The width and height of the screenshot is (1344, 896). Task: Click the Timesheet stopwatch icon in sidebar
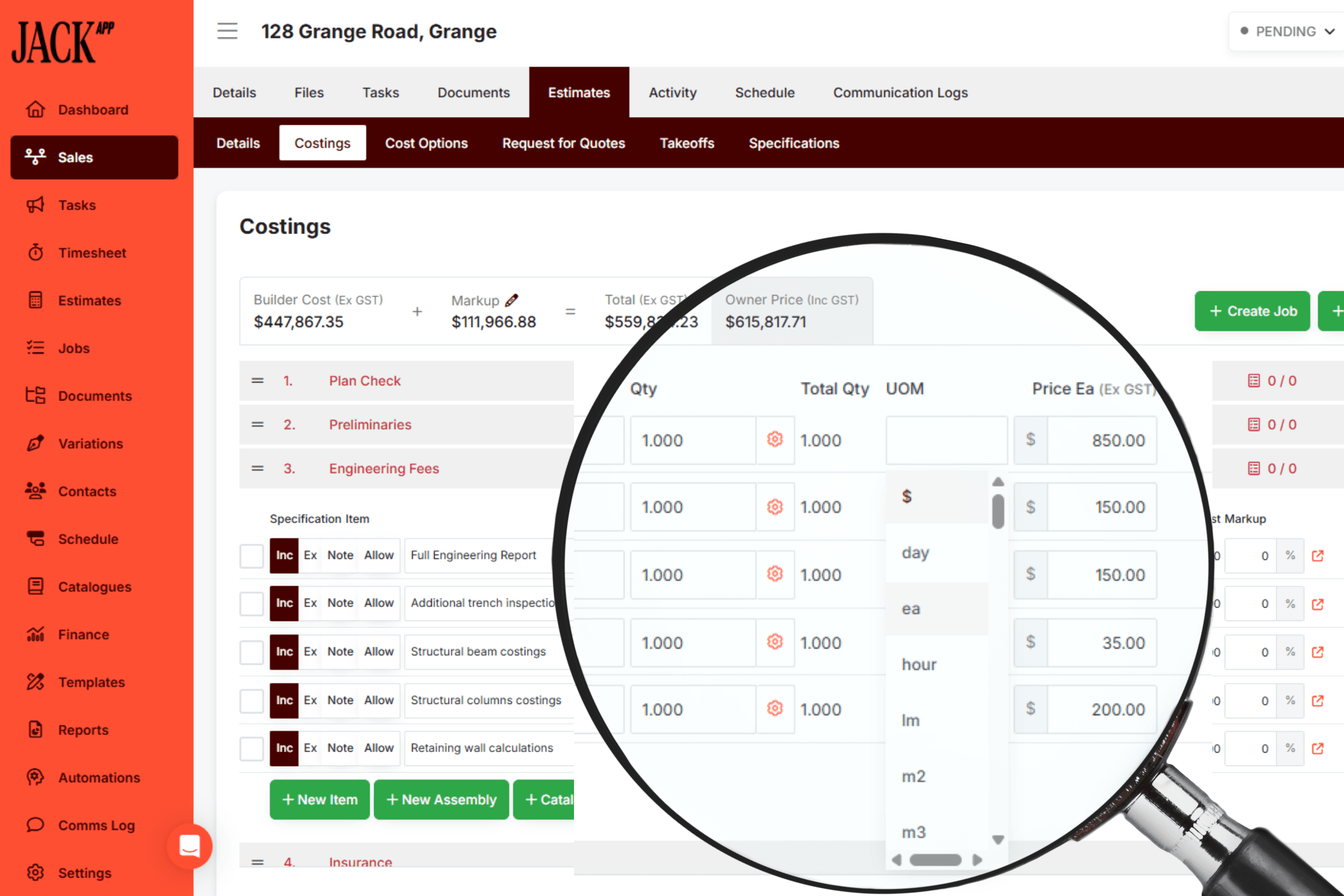click(x=35, y=253)
